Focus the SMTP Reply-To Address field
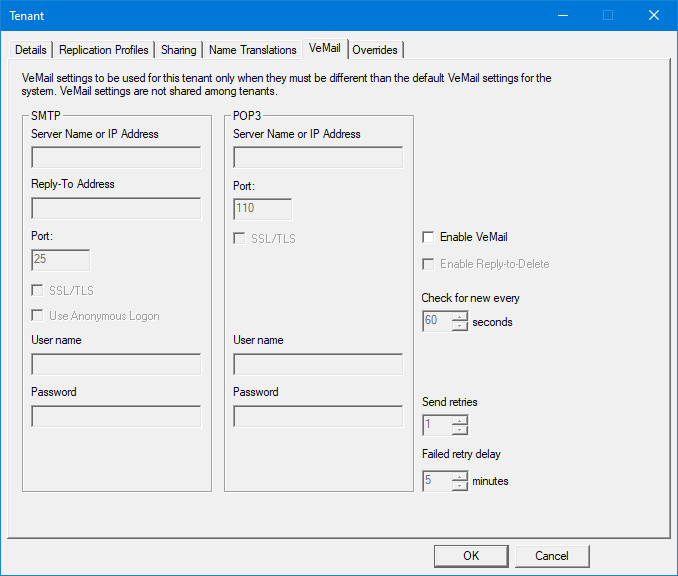This screenshot has height=576, width=678. click(x=116, y=209)
